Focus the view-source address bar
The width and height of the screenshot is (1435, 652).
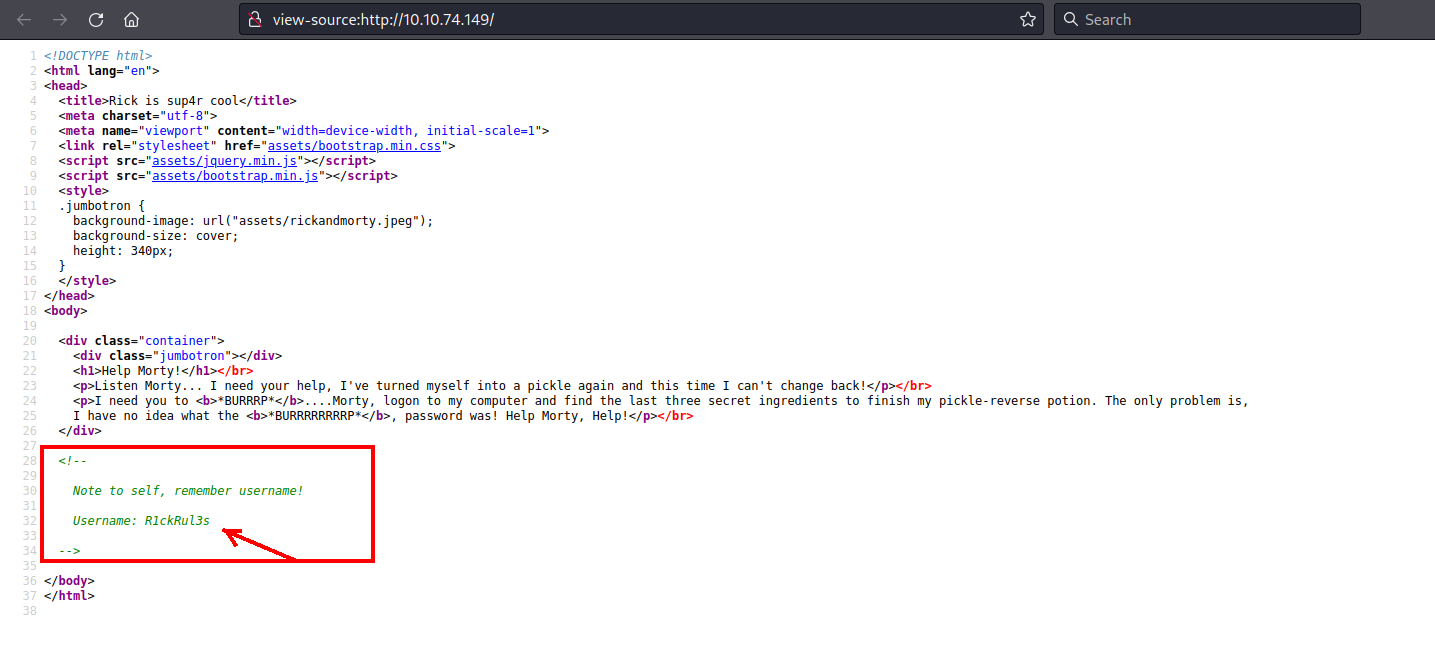[641, 19]
